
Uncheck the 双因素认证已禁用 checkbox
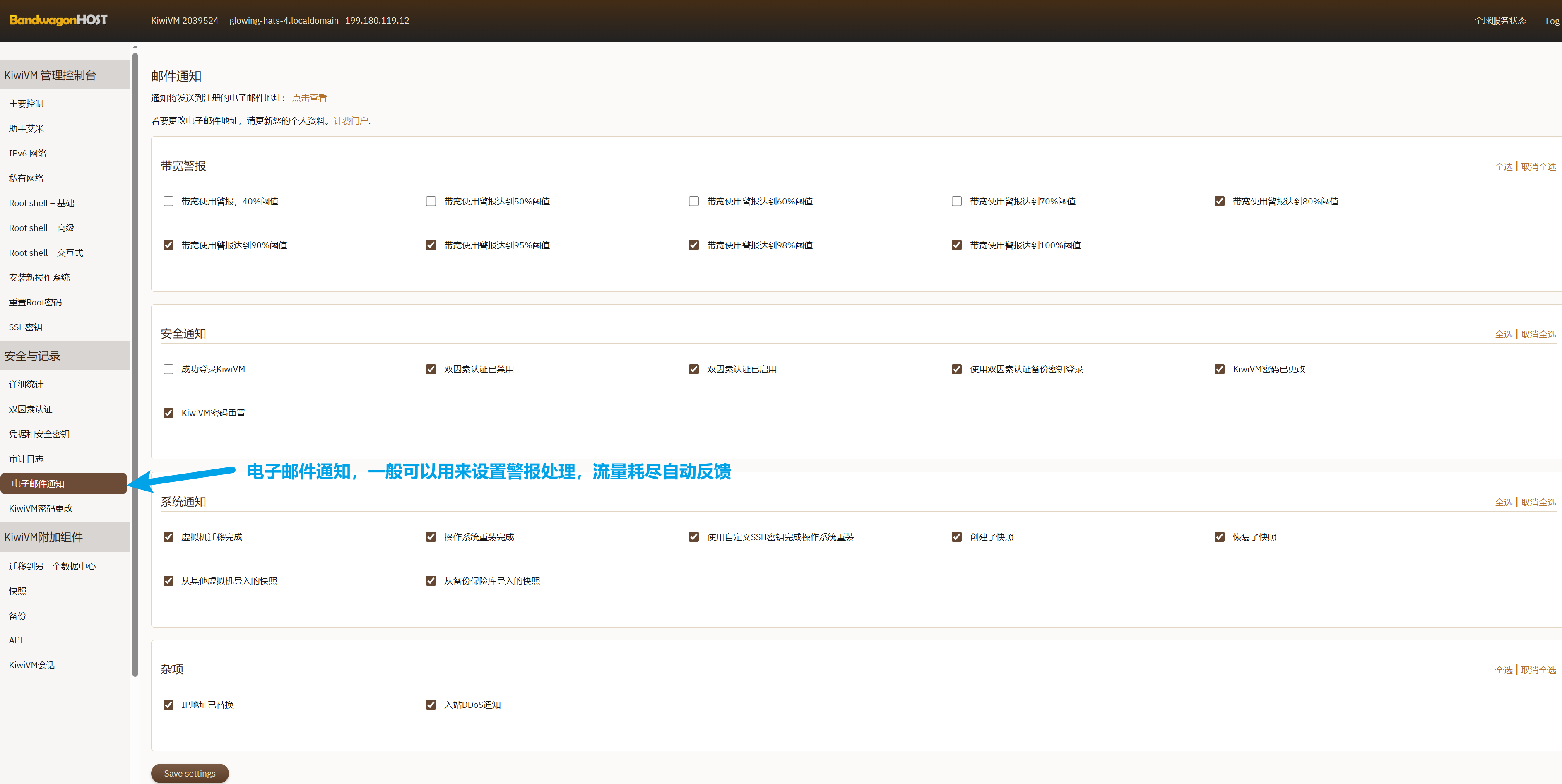(x=431, y=369)
